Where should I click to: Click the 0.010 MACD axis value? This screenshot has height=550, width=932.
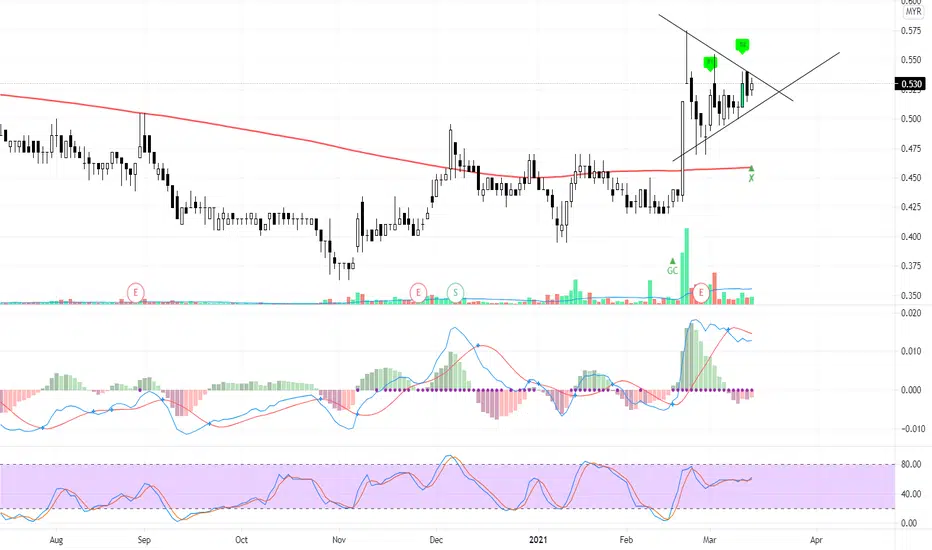point(911,351)
